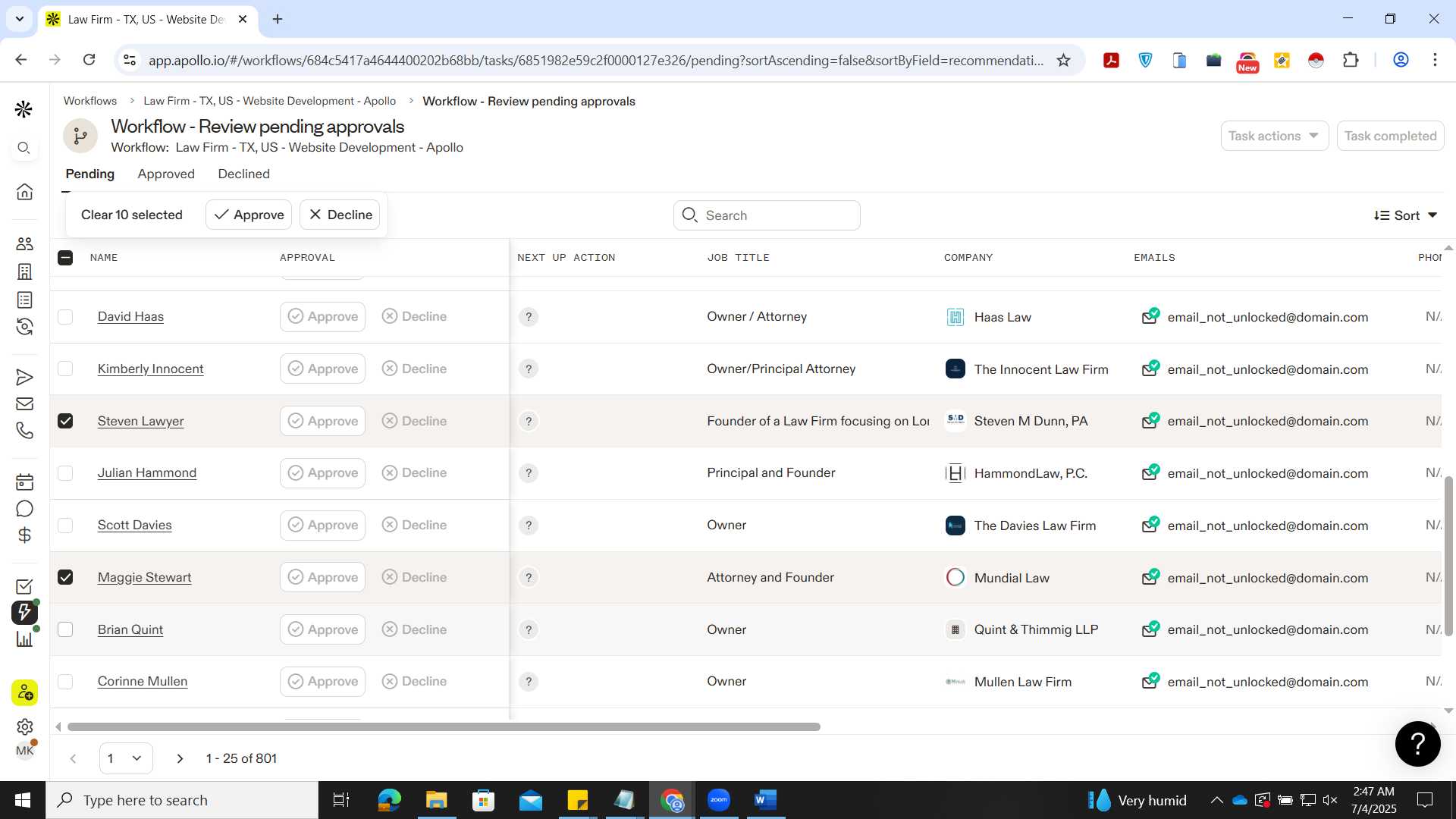
Task: Open File Explorer from the taskbar
Action: [x=436, y=800]
